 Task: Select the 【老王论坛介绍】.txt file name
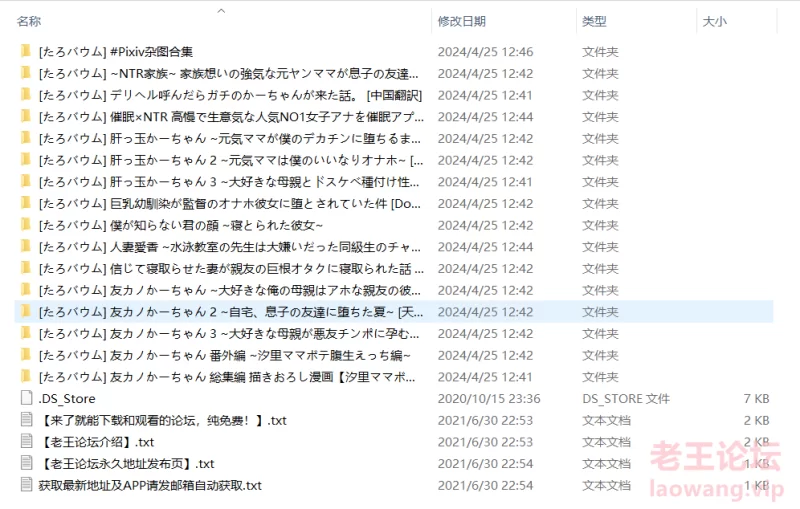point(96,442)
